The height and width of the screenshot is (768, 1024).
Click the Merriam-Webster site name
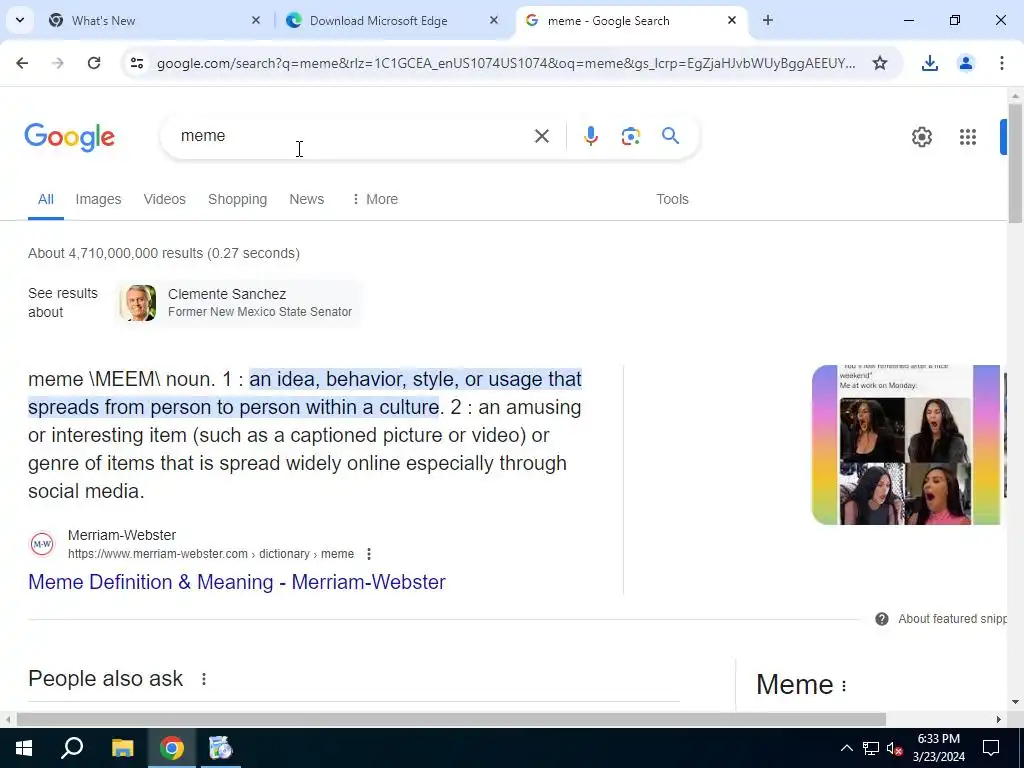pos(122,535)
